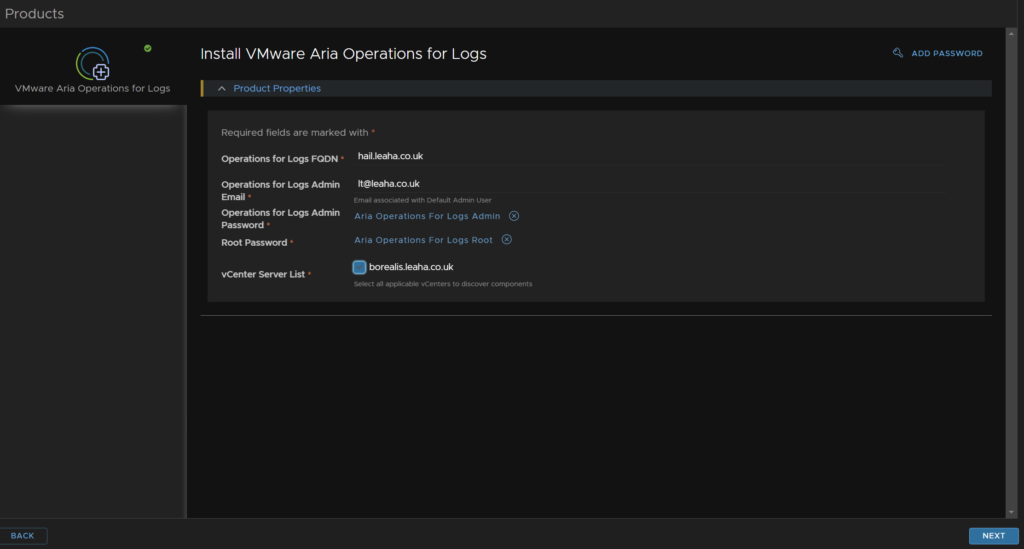Toggle the borealis.leaha.co.uk vCenter checkbox

pyautogui.click(x=359, y=267)
